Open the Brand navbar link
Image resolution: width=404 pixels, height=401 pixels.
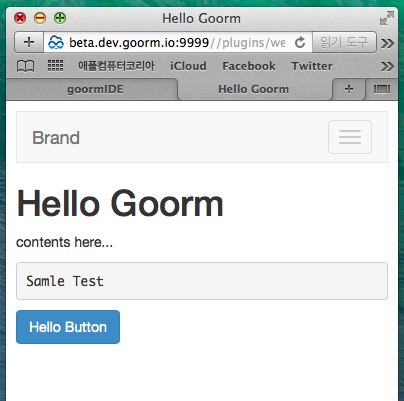(56, 137)
